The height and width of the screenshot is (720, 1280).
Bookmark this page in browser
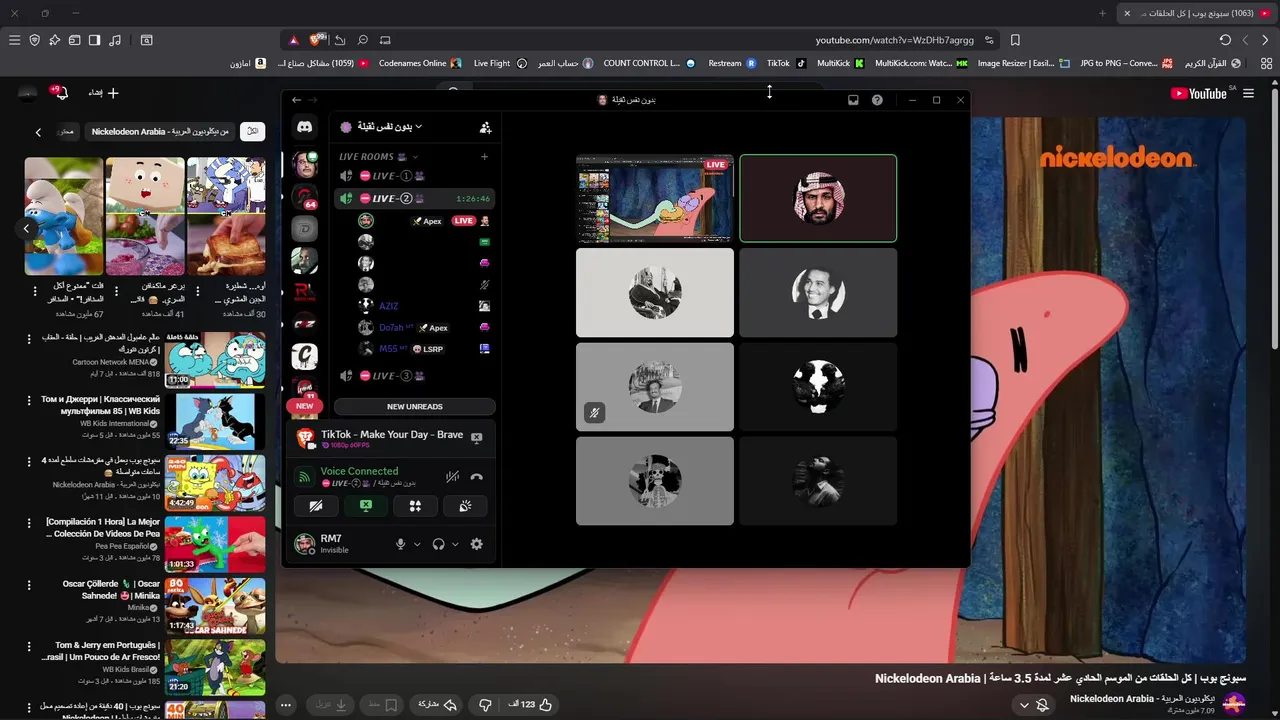1015,40
